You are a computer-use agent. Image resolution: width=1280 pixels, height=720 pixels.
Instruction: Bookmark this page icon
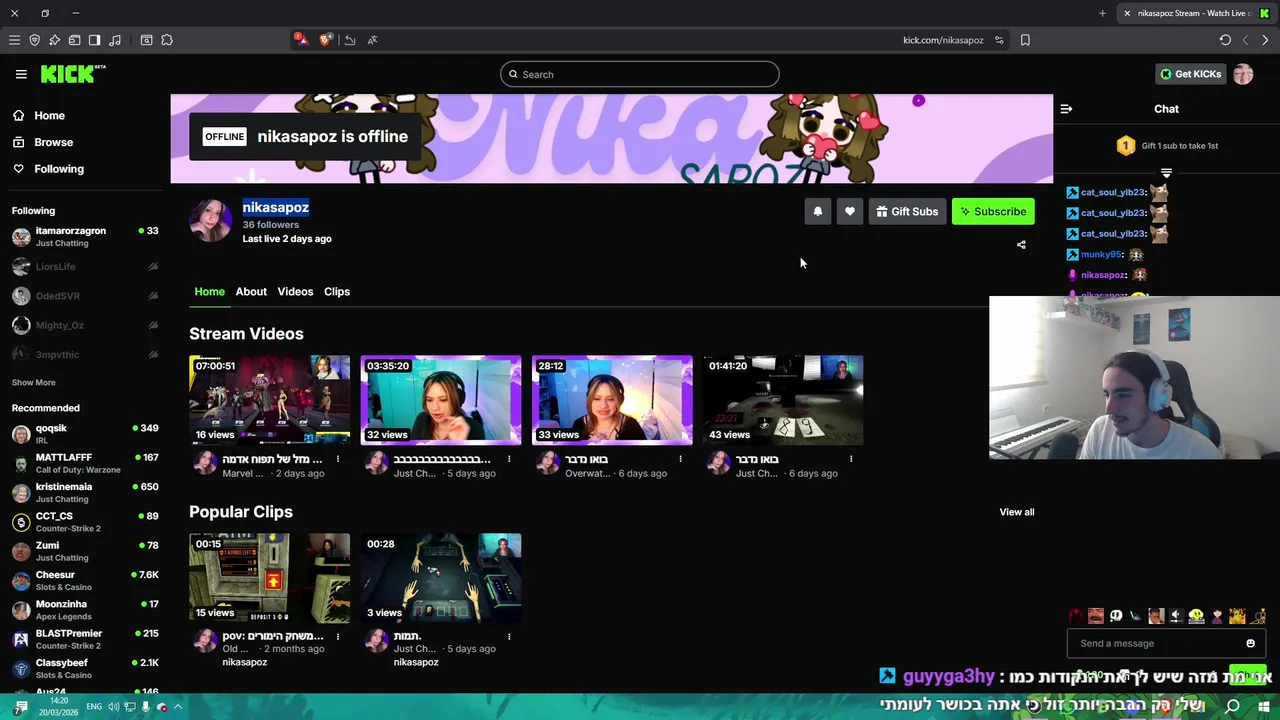pos(1025,40)
